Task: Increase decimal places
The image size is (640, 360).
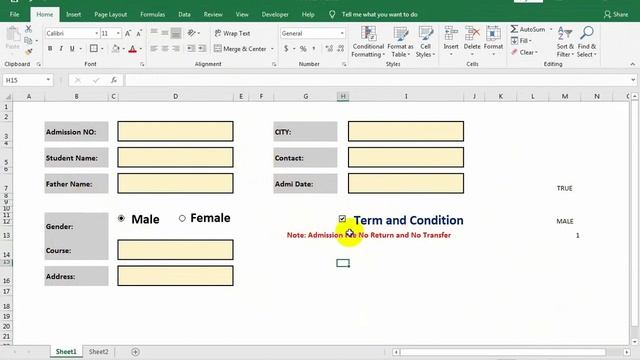Action: (x=329, y=49)
